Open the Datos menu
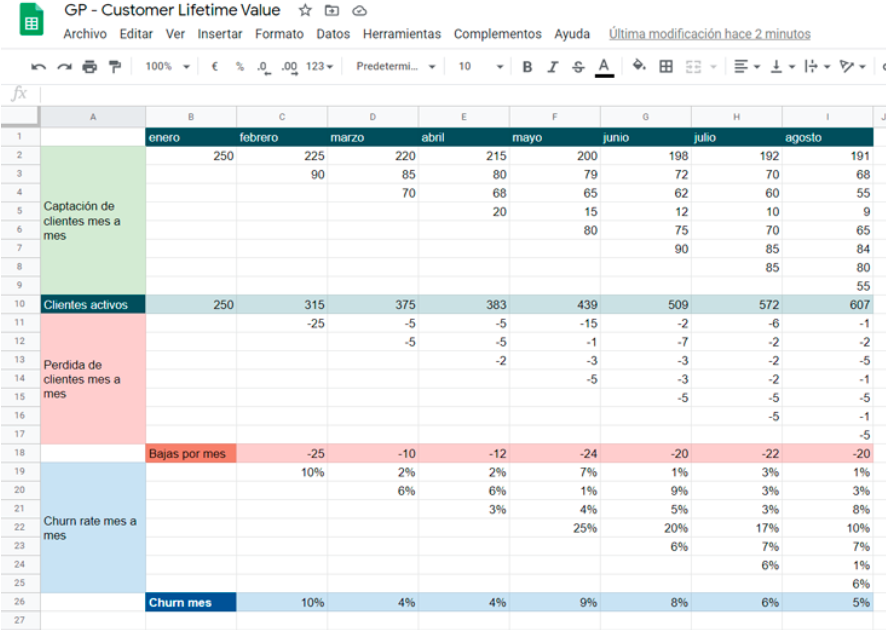 pyautogui.click(x=333, y=34)
